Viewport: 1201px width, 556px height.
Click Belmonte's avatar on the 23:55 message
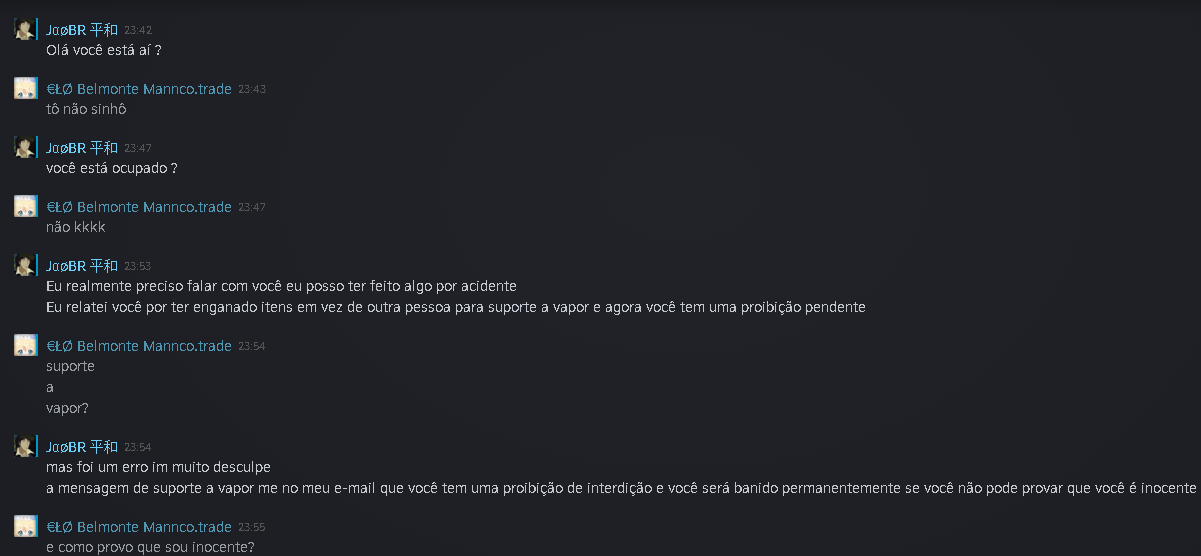tap(25, 526)
